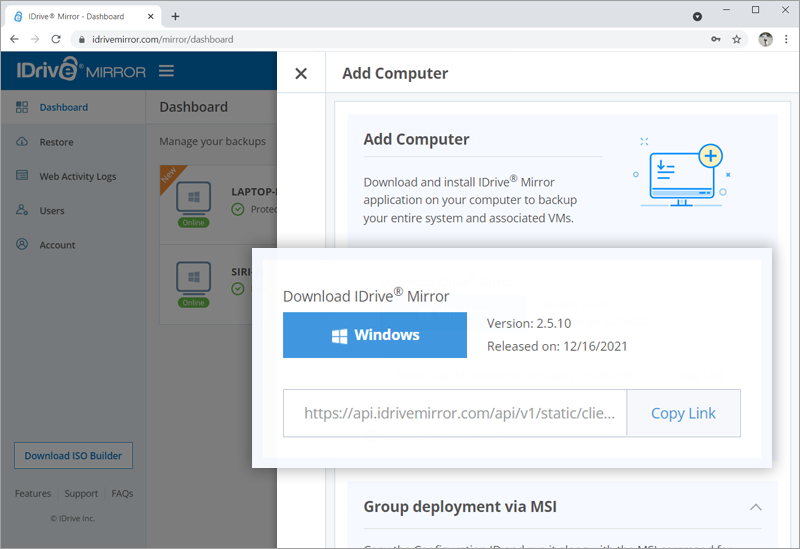
Task: Open Web Activity Logs in the sidebar
Action: pos(78,176)
